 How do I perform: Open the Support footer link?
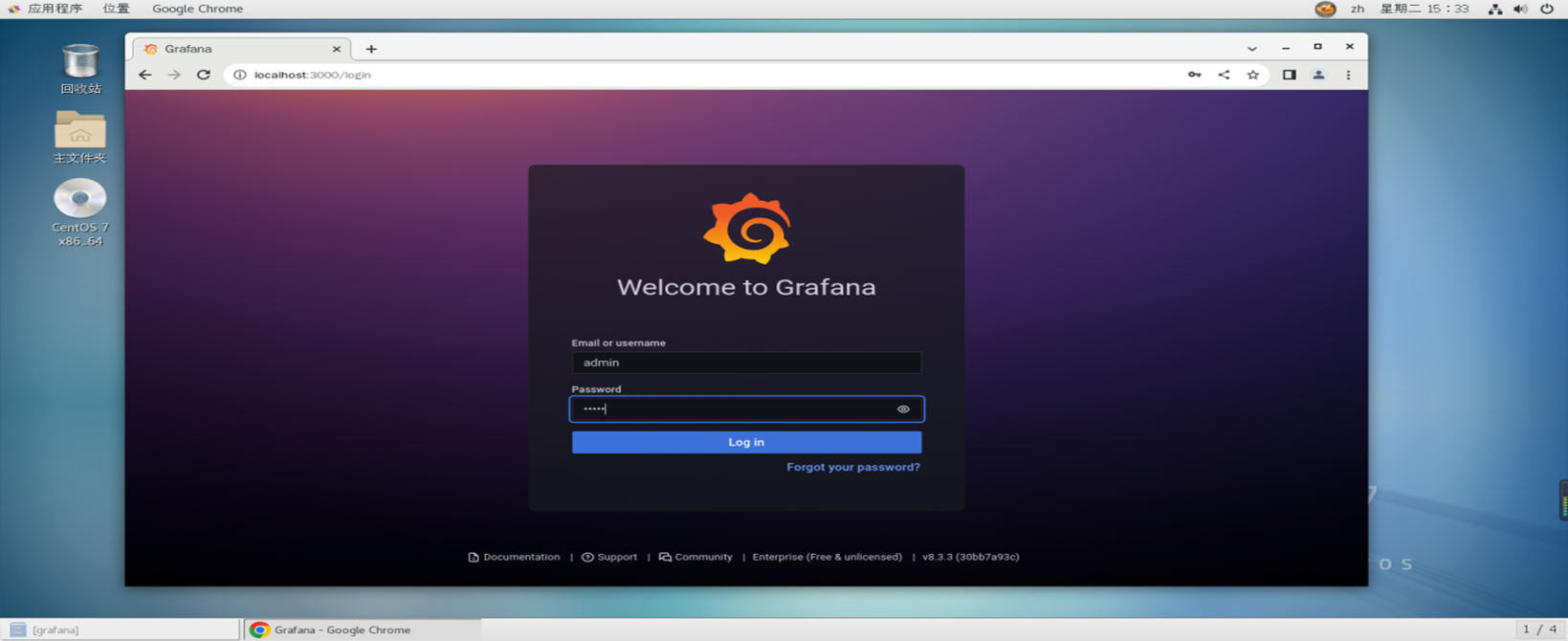click(x=609, y=557)
